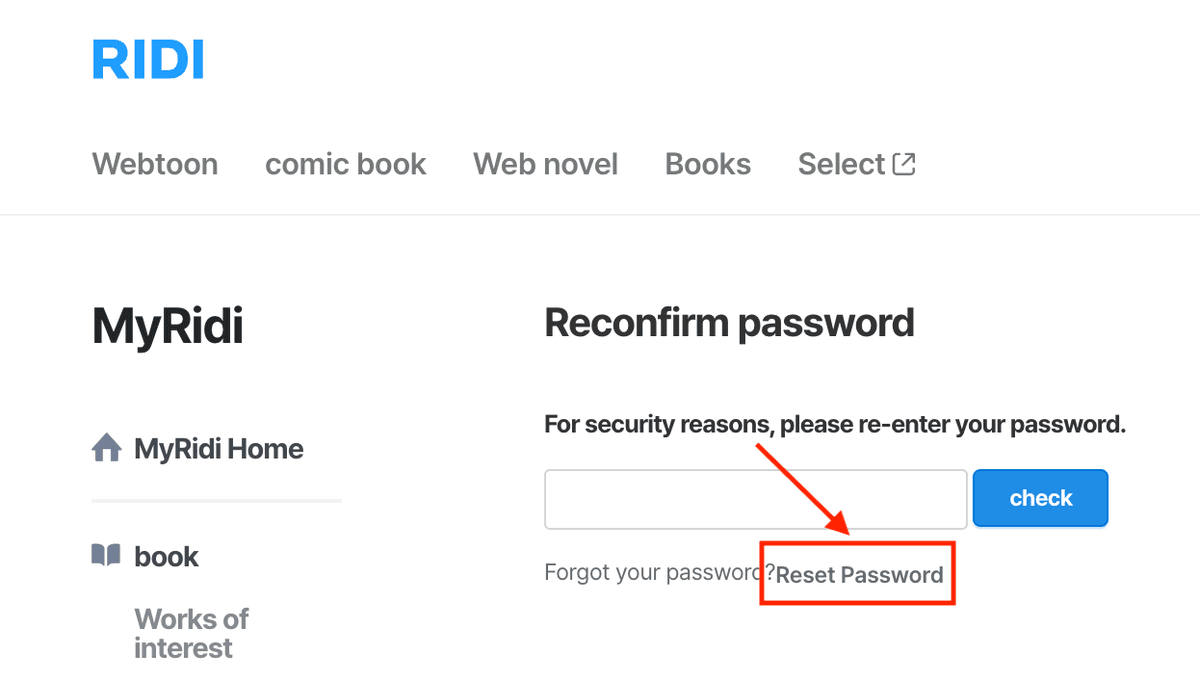The image size is (1200, 682).
Task: Open the comic book section
Action: (x=345, y=164)
